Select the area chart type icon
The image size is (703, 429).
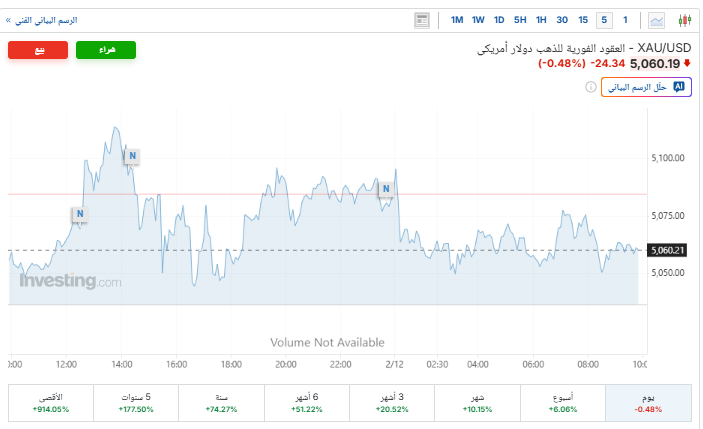[x=657, y=20]
